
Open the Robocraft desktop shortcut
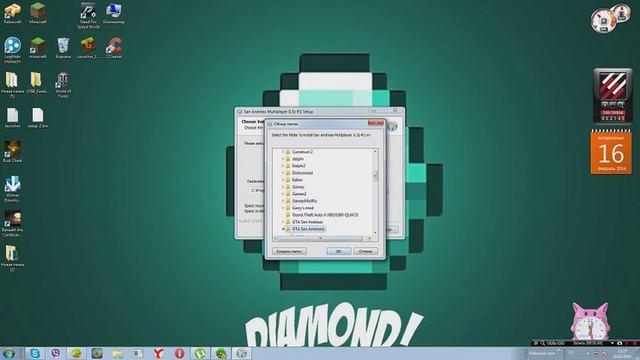pos(12,13)
